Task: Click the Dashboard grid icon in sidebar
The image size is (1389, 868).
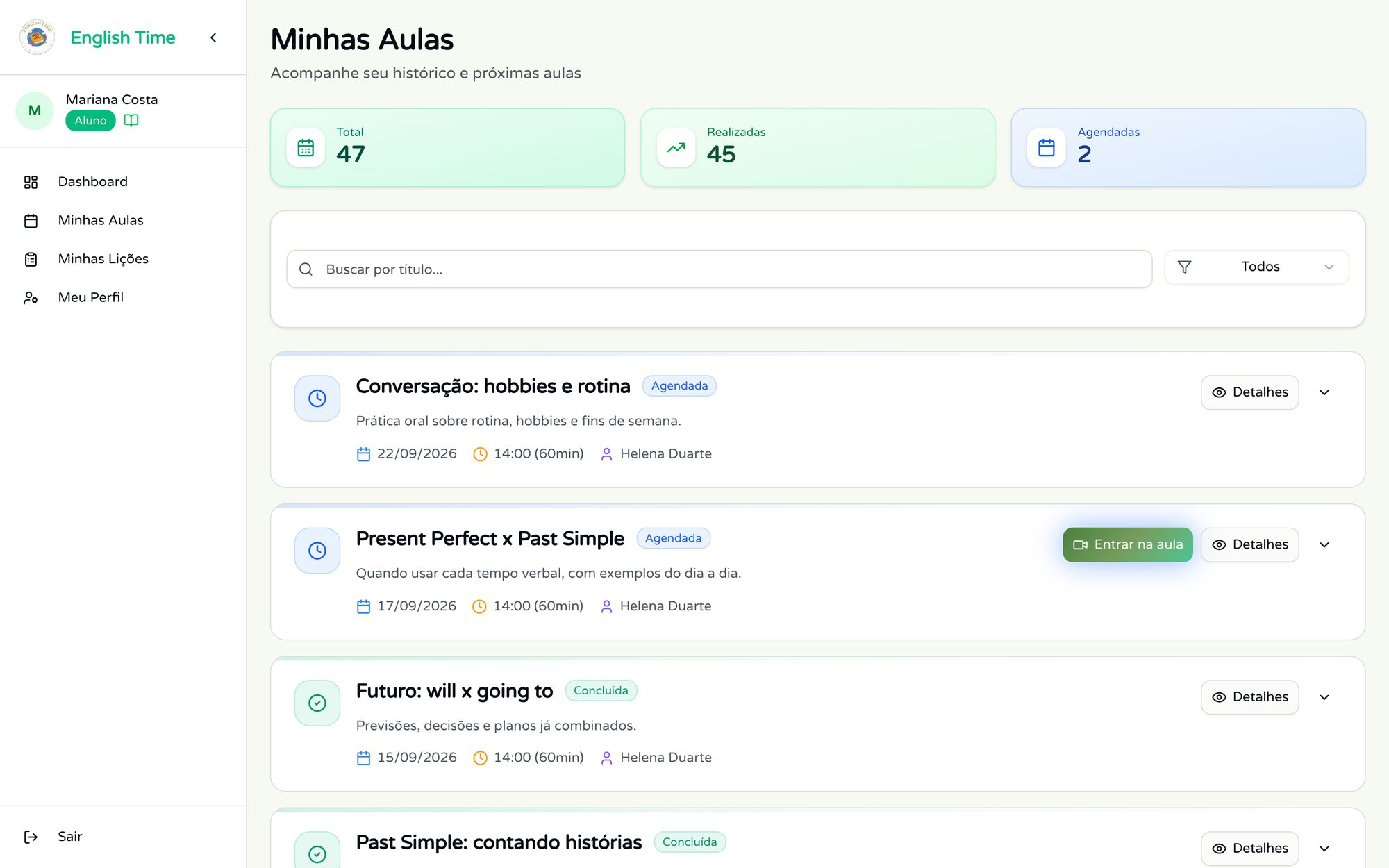Action: coord(31,182)
